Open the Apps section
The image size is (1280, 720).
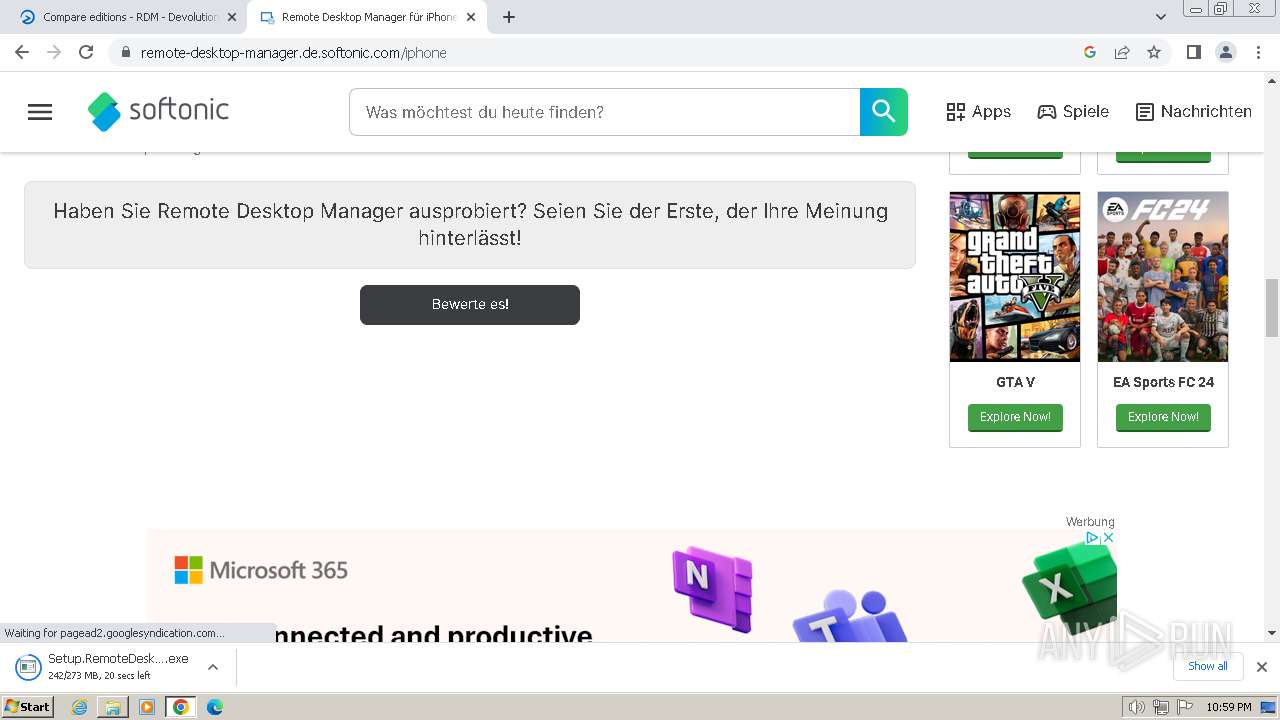pyautogui.click(x=979, y=112)
